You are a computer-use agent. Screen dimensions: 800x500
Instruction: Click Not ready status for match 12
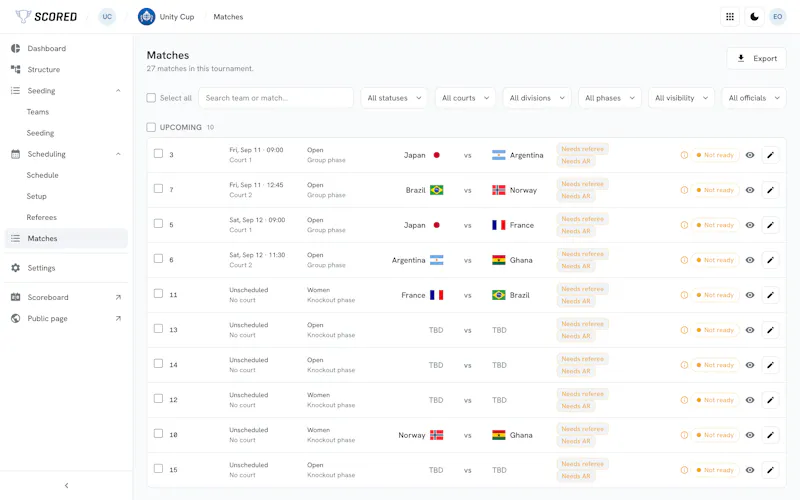(715, 400)
